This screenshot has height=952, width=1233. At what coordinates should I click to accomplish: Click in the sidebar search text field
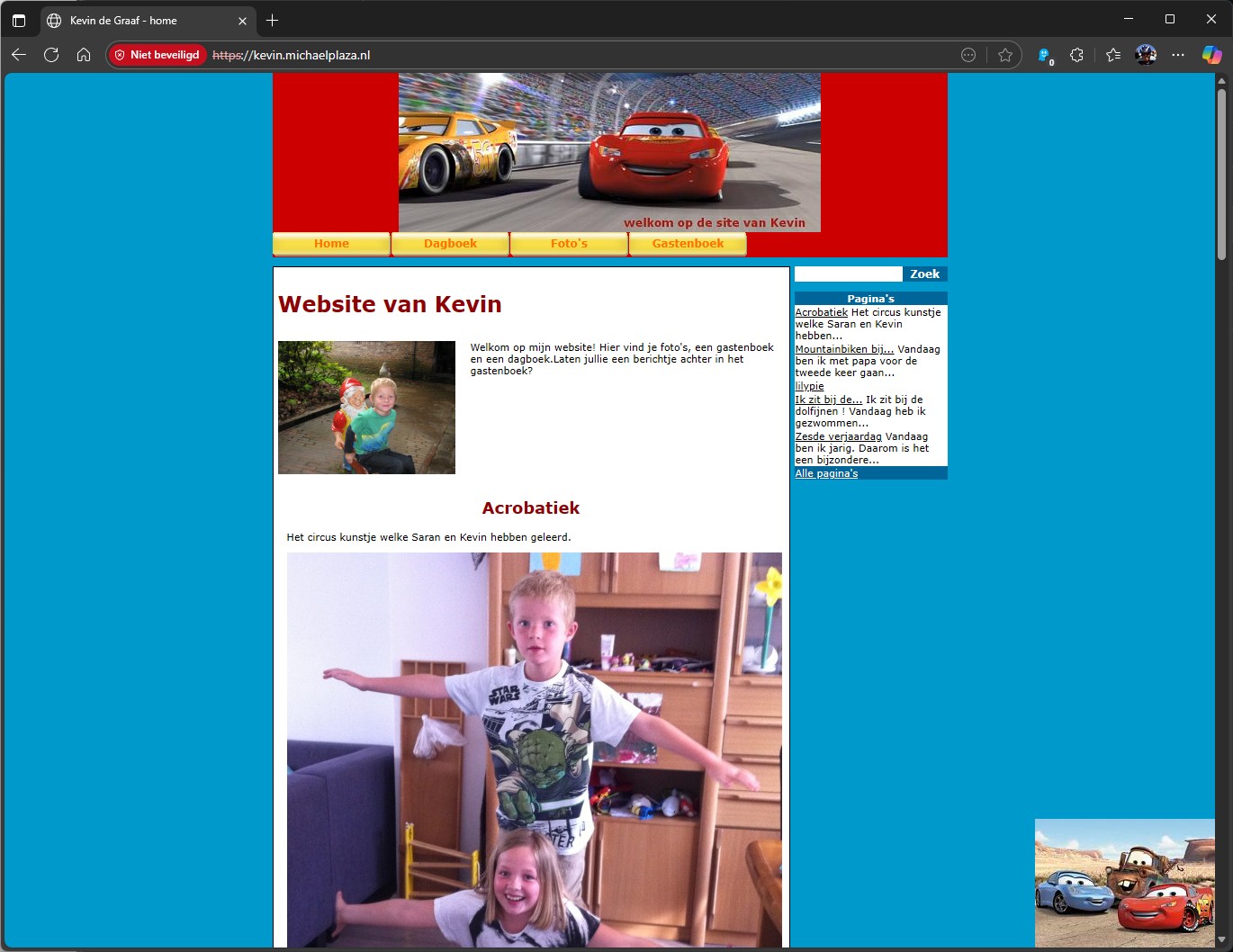point(848,274)
